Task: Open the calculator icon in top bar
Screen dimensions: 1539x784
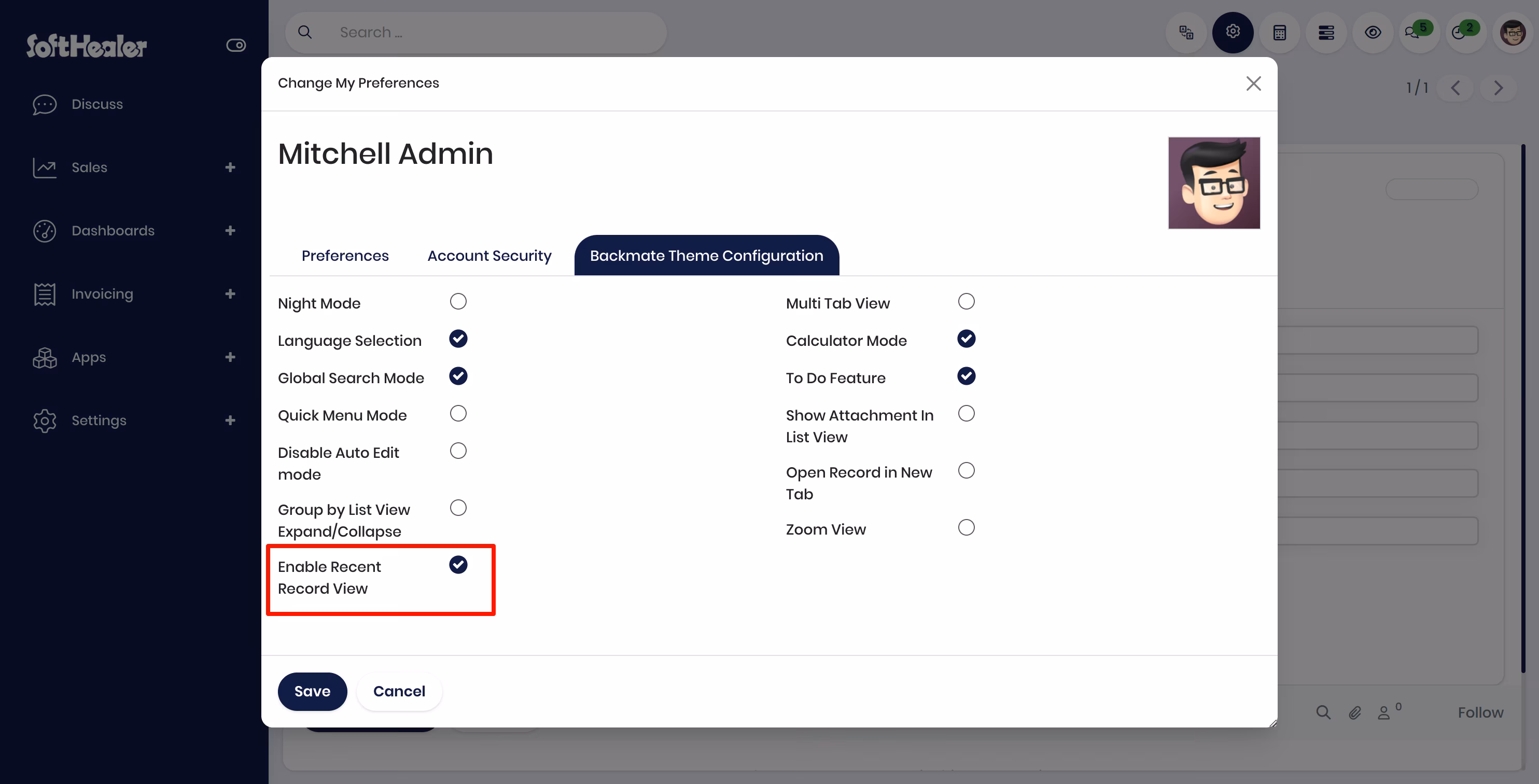Action: (1280, 32)
